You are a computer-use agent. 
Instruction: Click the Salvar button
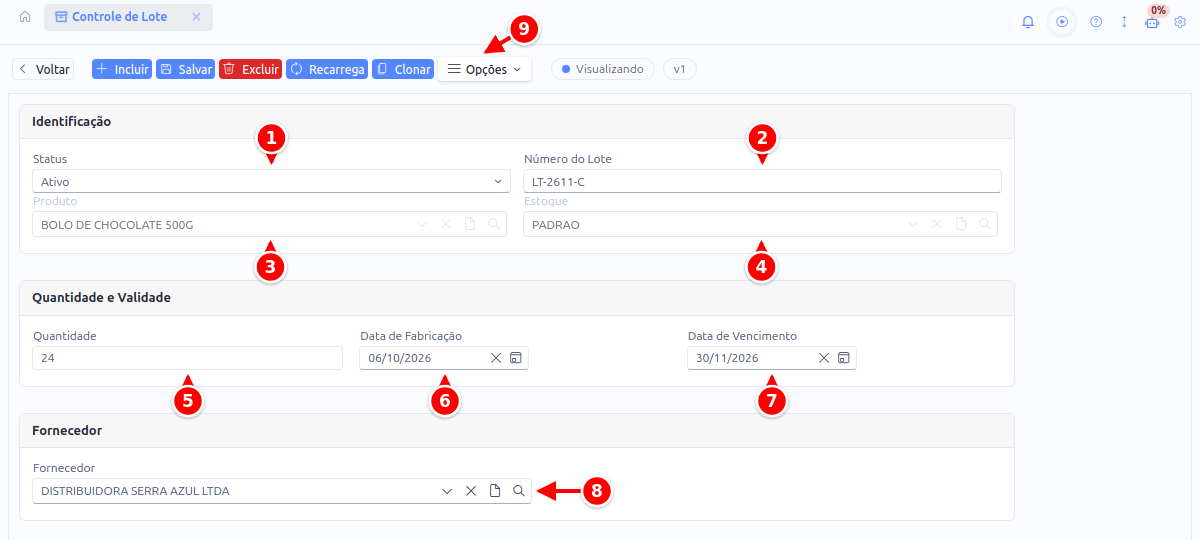[x=185, y=69]
